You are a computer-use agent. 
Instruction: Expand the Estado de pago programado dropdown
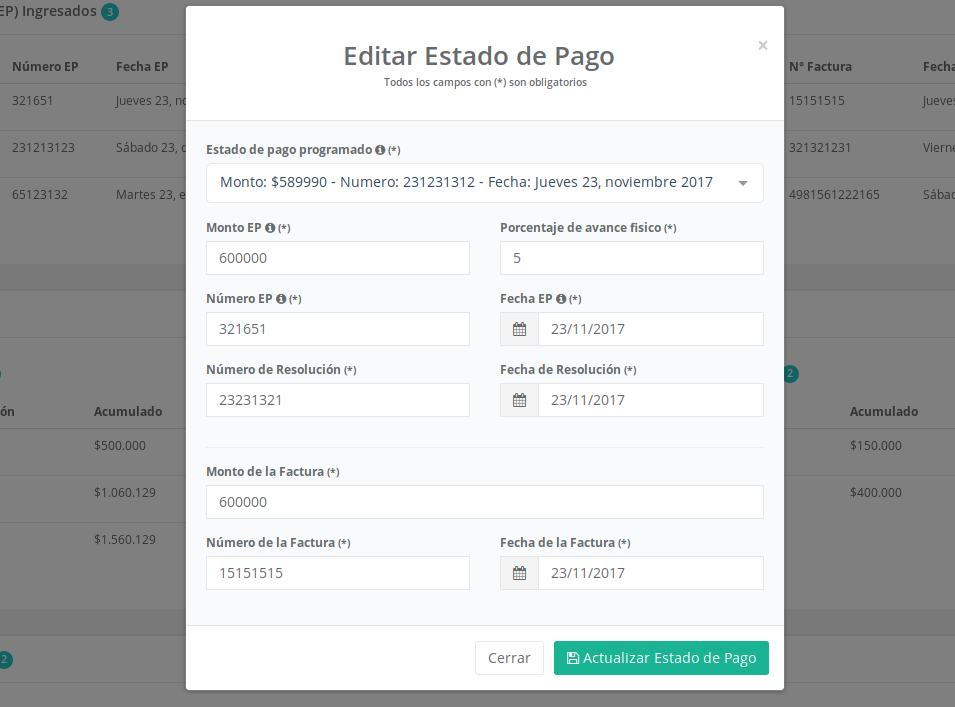470,183
